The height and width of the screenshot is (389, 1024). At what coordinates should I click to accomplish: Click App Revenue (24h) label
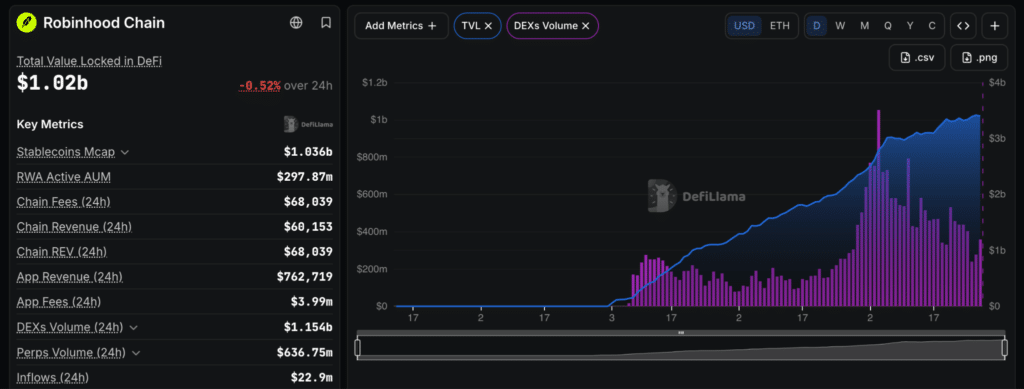tap(69, 277)
